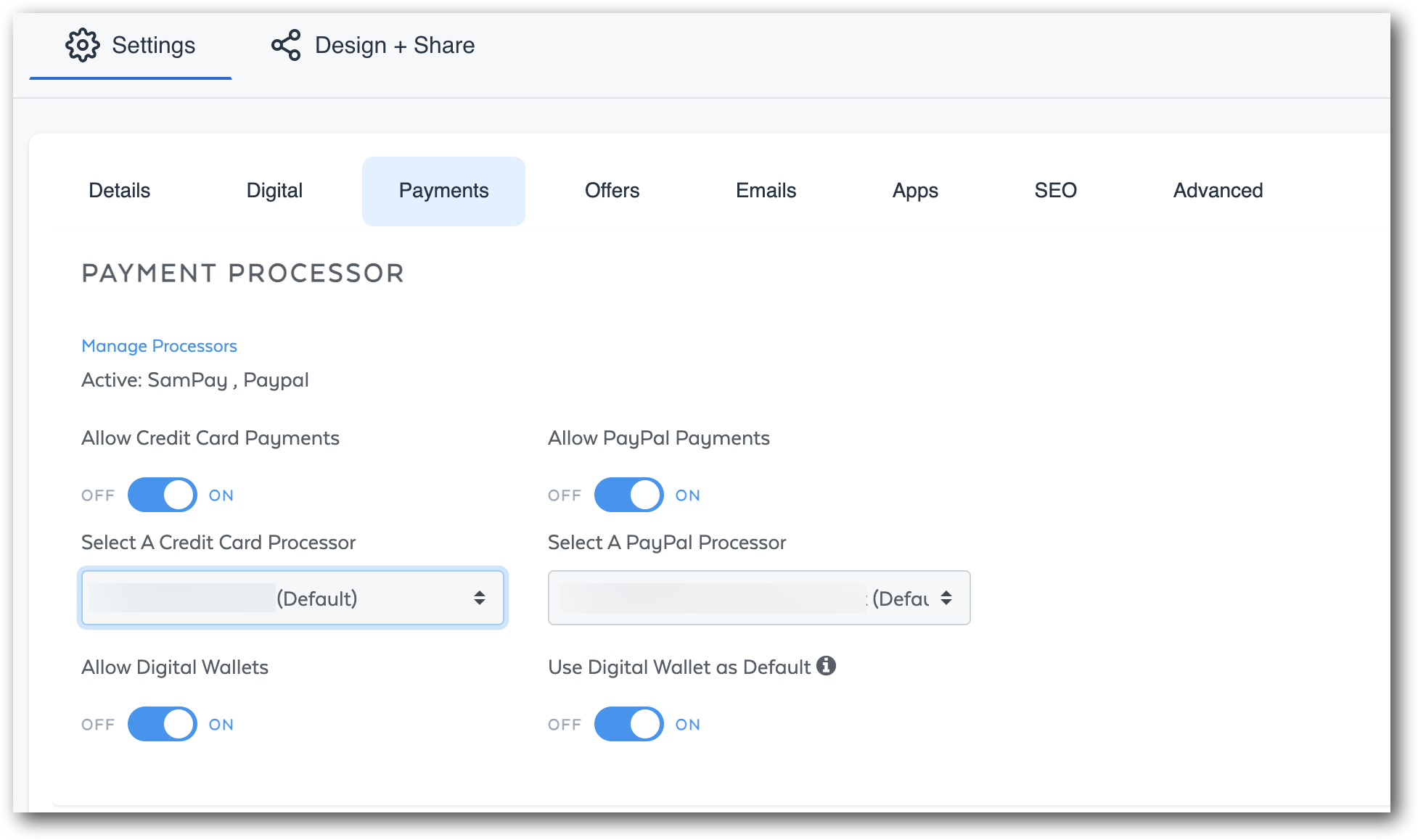Open the PayPal Processor dropdown
This screenshot has width=1418, height=840.
pyautogui.click(x=758, y=598)
